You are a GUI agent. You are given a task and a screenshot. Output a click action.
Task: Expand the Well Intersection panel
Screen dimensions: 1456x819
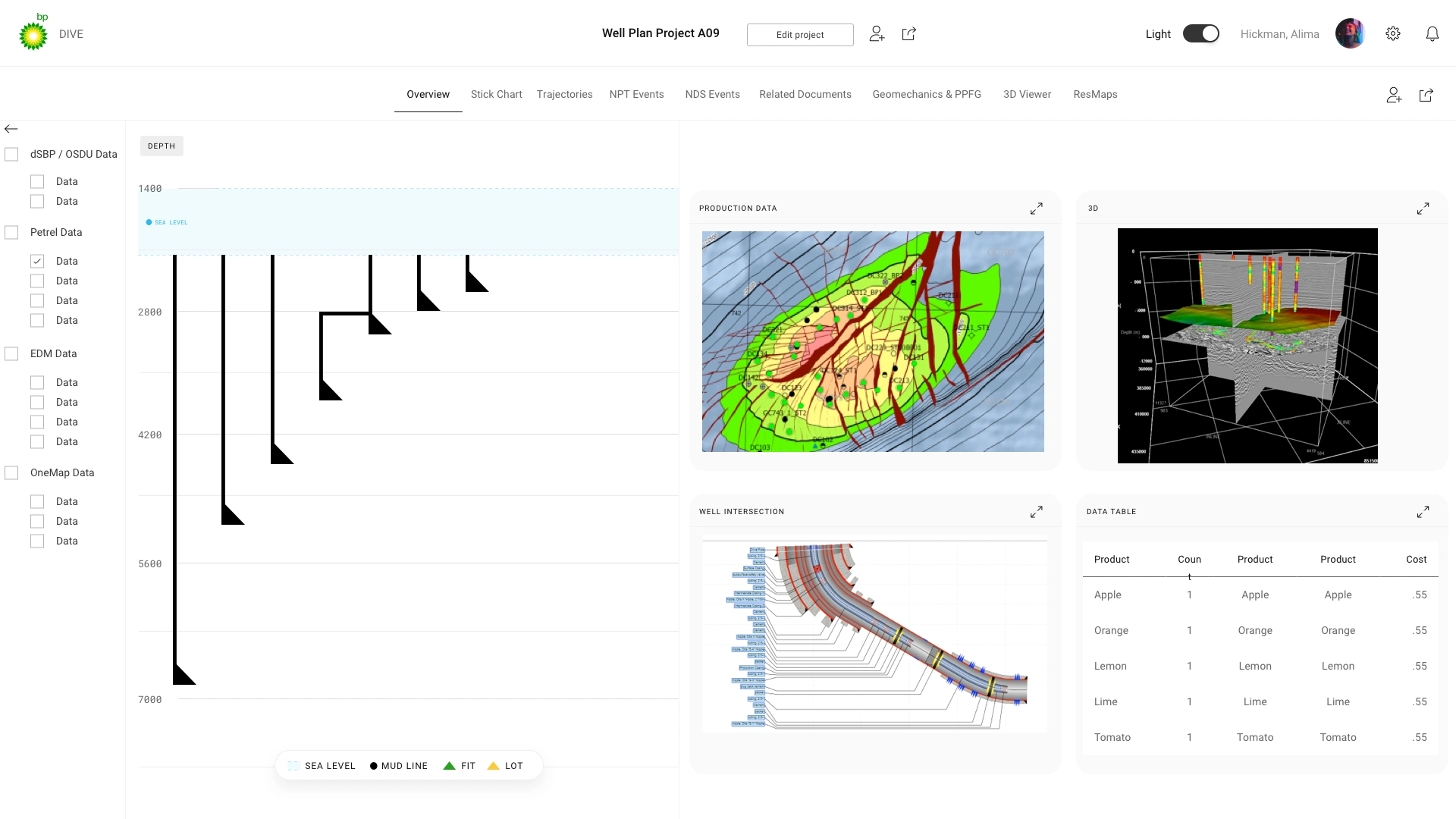pyautogui.click(x=1036, y=512)
